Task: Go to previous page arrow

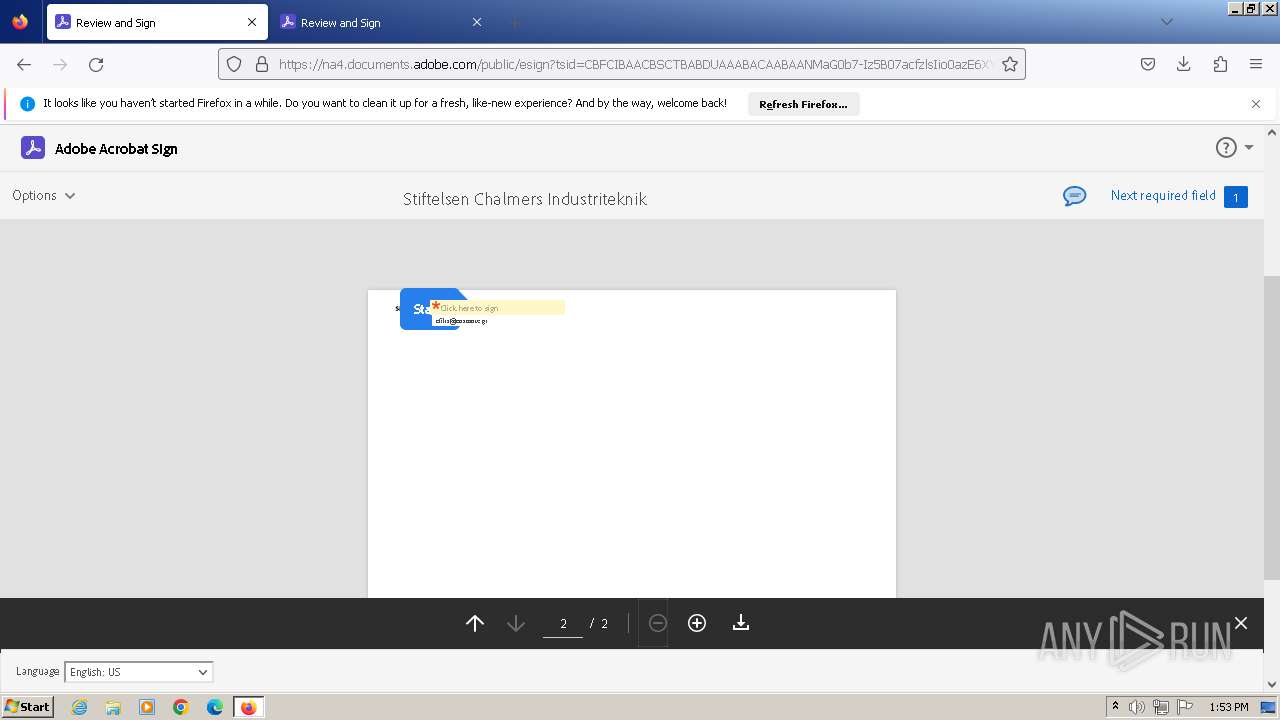Action: pyautogui.click(x=475, y=623)
